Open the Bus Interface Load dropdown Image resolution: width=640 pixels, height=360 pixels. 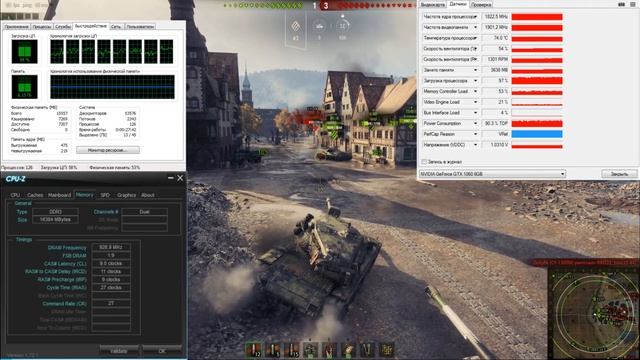point(475,113)
